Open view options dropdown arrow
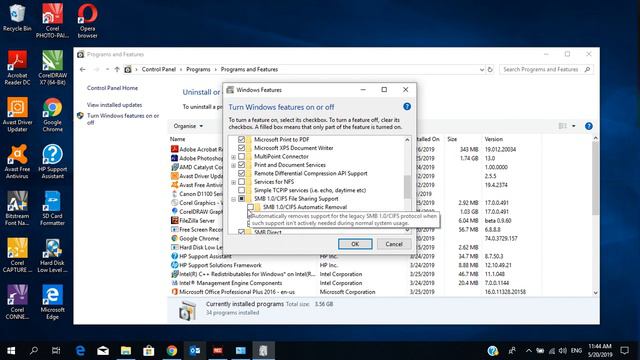Viewport: 640px width, 360px height. click(x=573, y=126)
